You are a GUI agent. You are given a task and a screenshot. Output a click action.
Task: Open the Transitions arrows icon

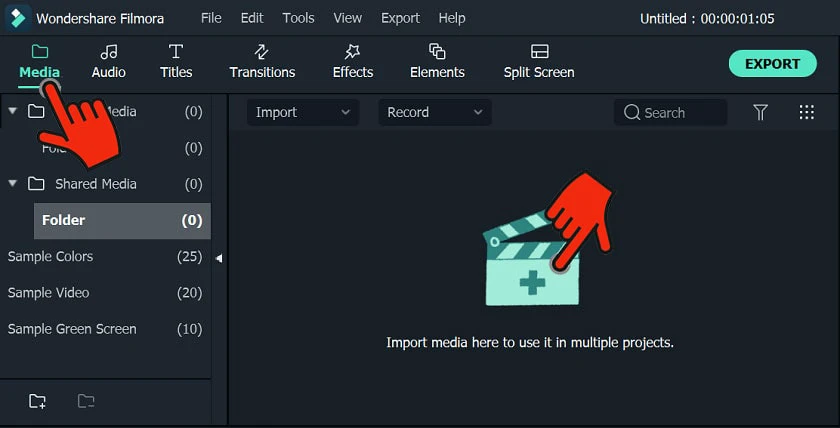261,52
